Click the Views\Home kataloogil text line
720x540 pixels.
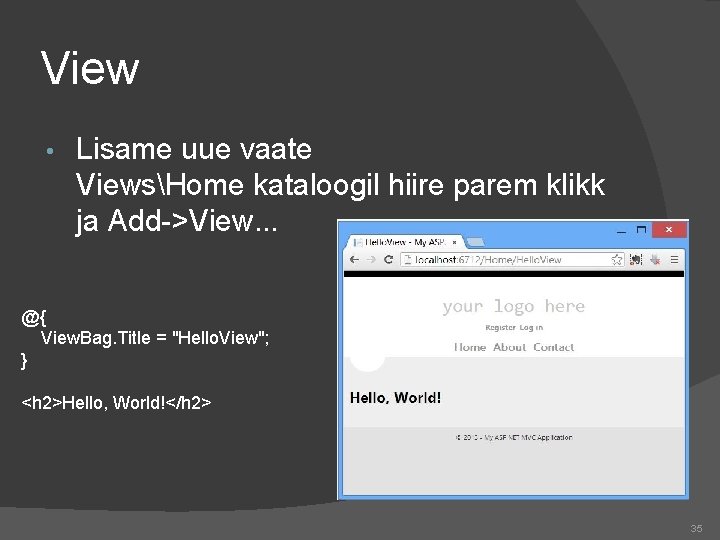(x=340, y=185)
